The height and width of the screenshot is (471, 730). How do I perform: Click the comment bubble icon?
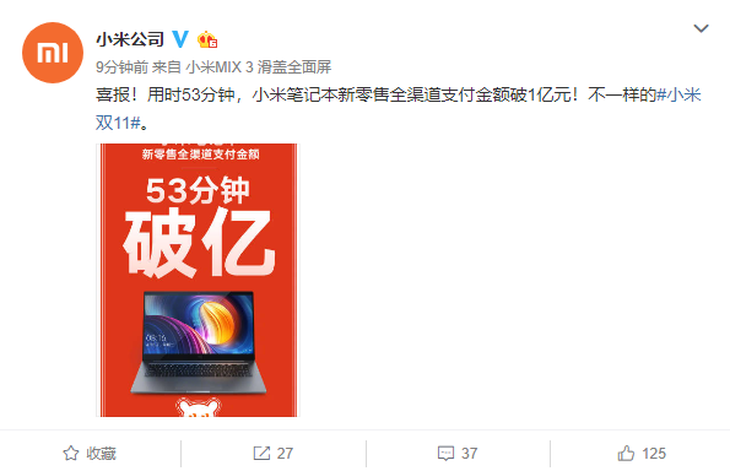tap(446, 453)
